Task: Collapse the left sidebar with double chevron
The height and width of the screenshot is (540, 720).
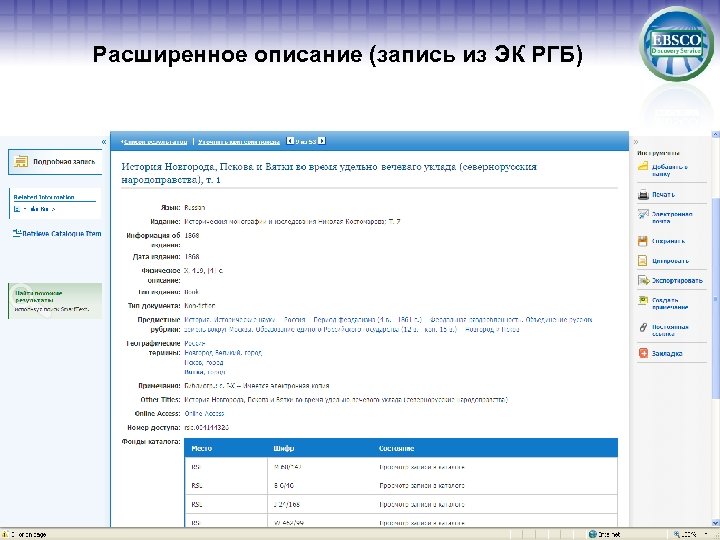Action: coord(104,142)
